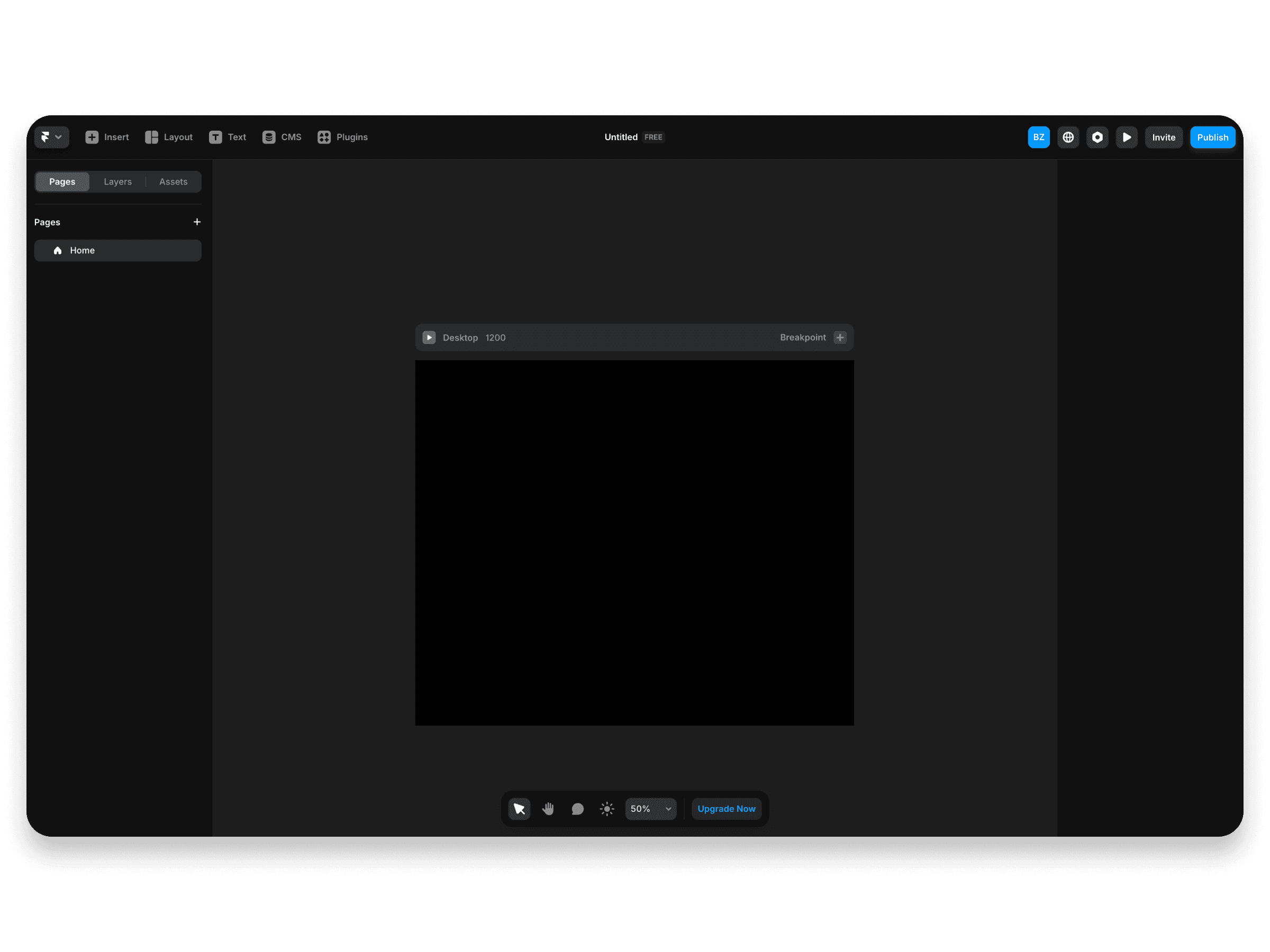Add a new page with plus icon
Screen dimensions: 1270x952
click(x=197, y=222)
